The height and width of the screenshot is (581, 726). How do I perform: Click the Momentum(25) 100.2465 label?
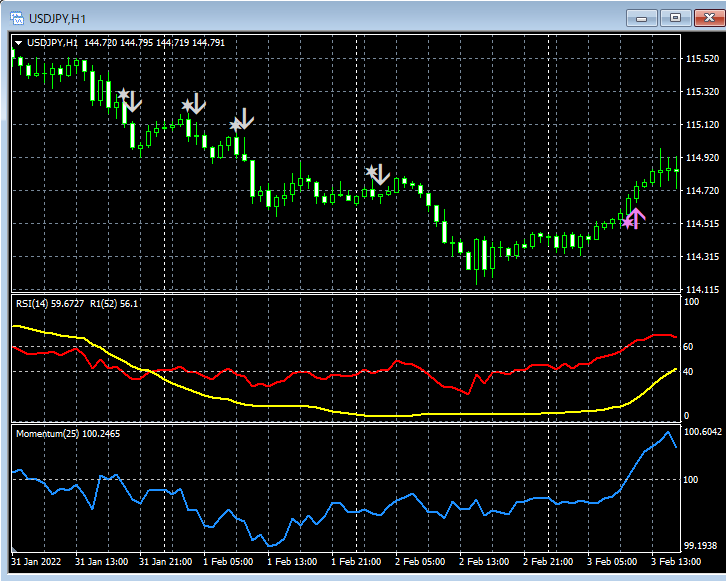point(68,434)
